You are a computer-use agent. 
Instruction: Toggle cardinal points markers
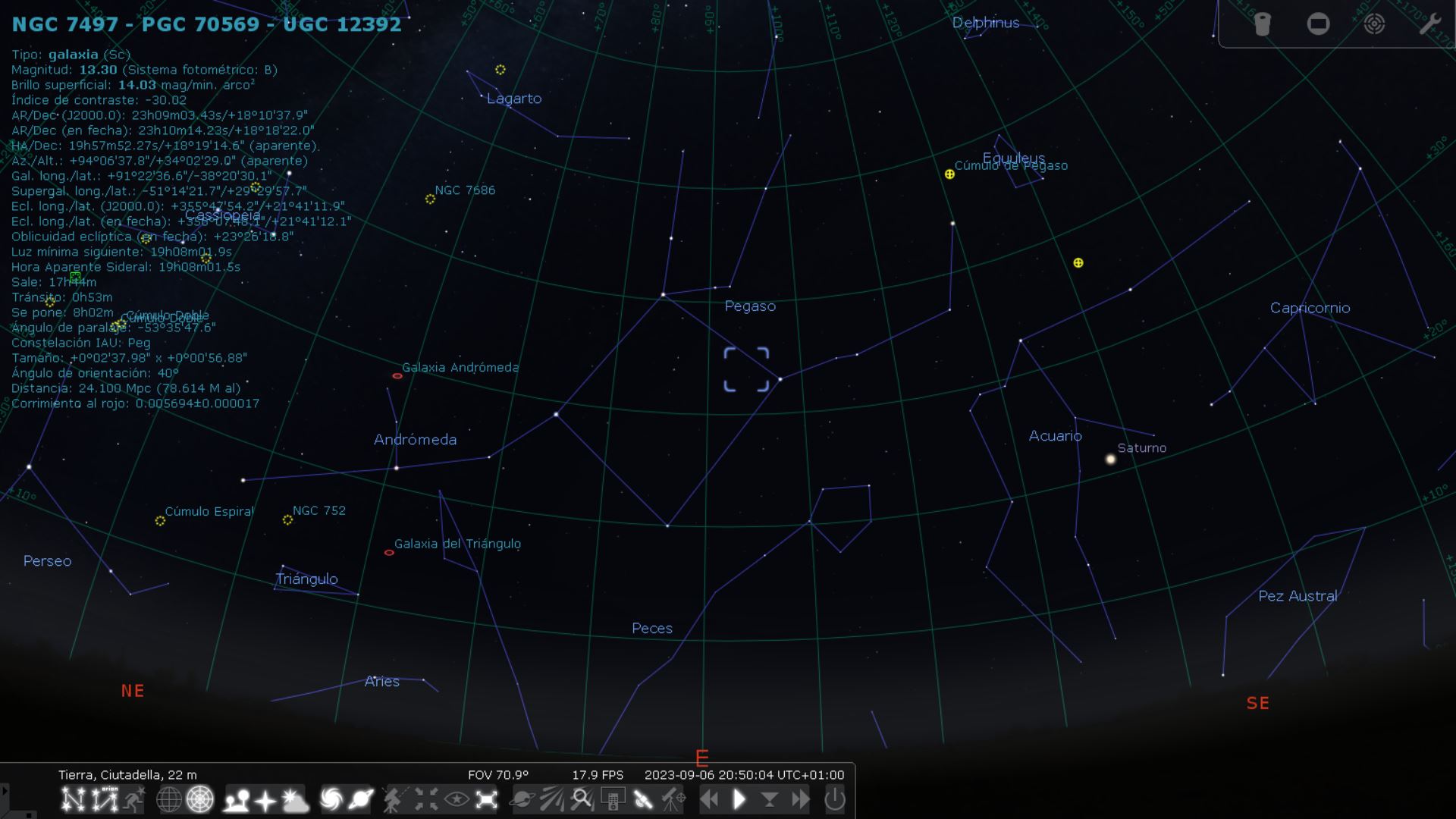[x=265, y=799]
